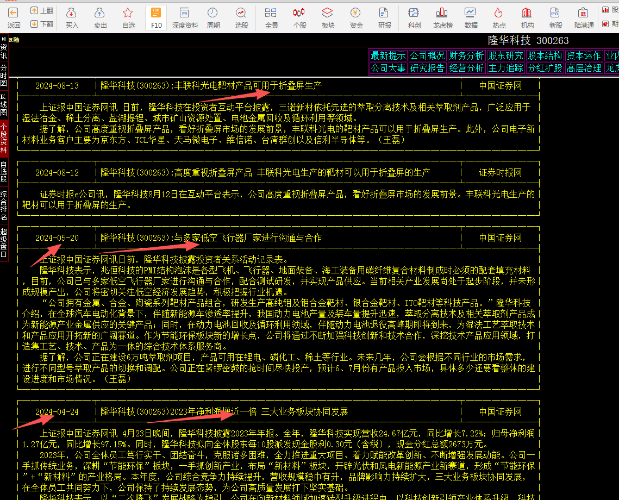The height and width of the screenshot is (500, 619).
Task: Select highlighted 个股资料 in left sidebar
Action: [4, 138]
